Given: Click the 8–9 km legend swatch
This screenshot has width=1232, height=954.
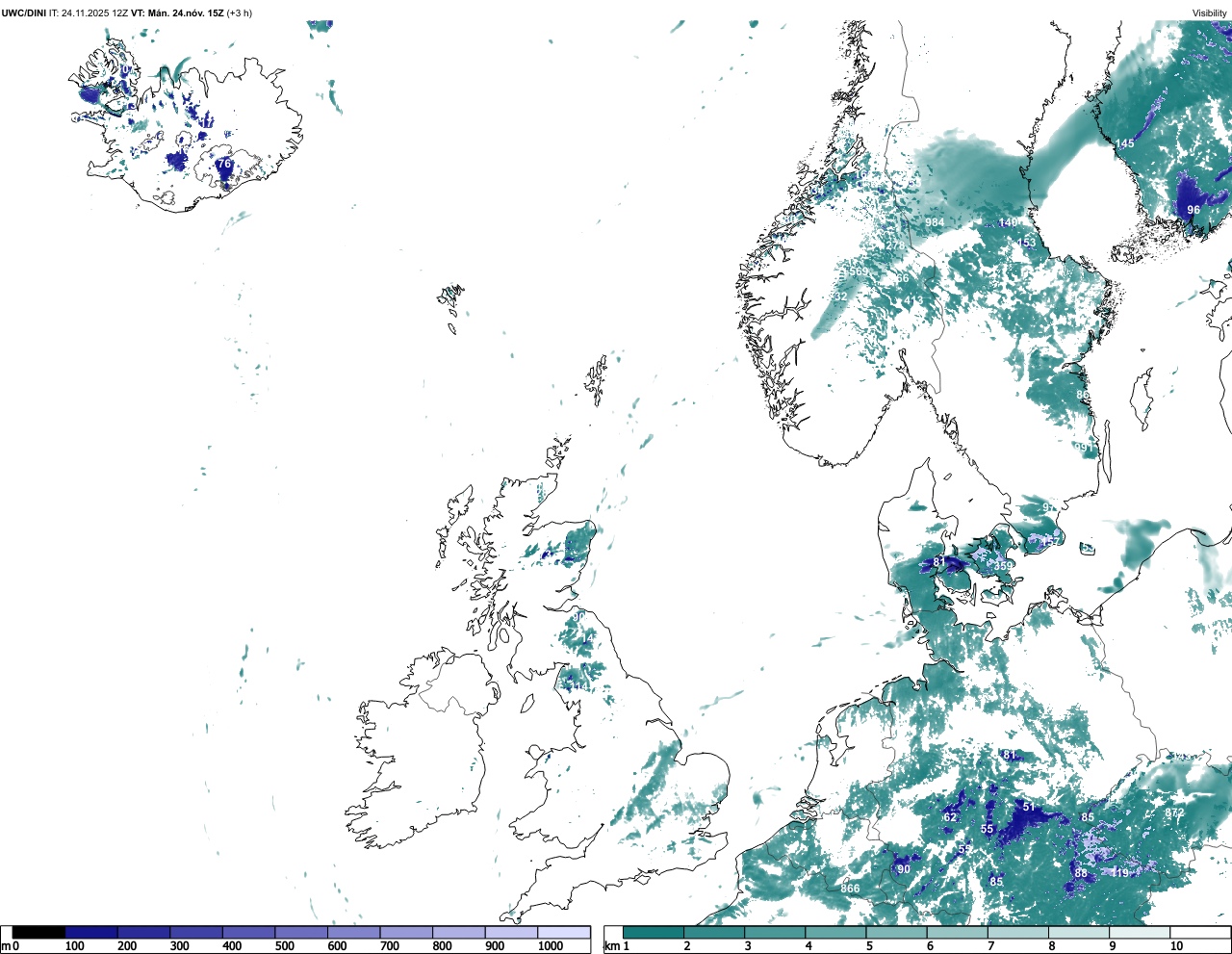Looking at the screenshot, I should click(1078, 932).
